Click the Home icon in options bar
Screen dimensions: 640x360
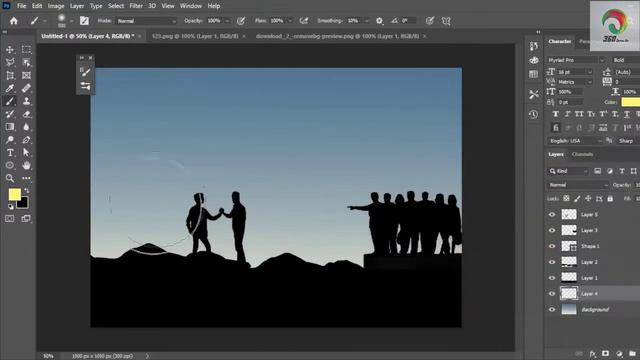pos(14,21)
